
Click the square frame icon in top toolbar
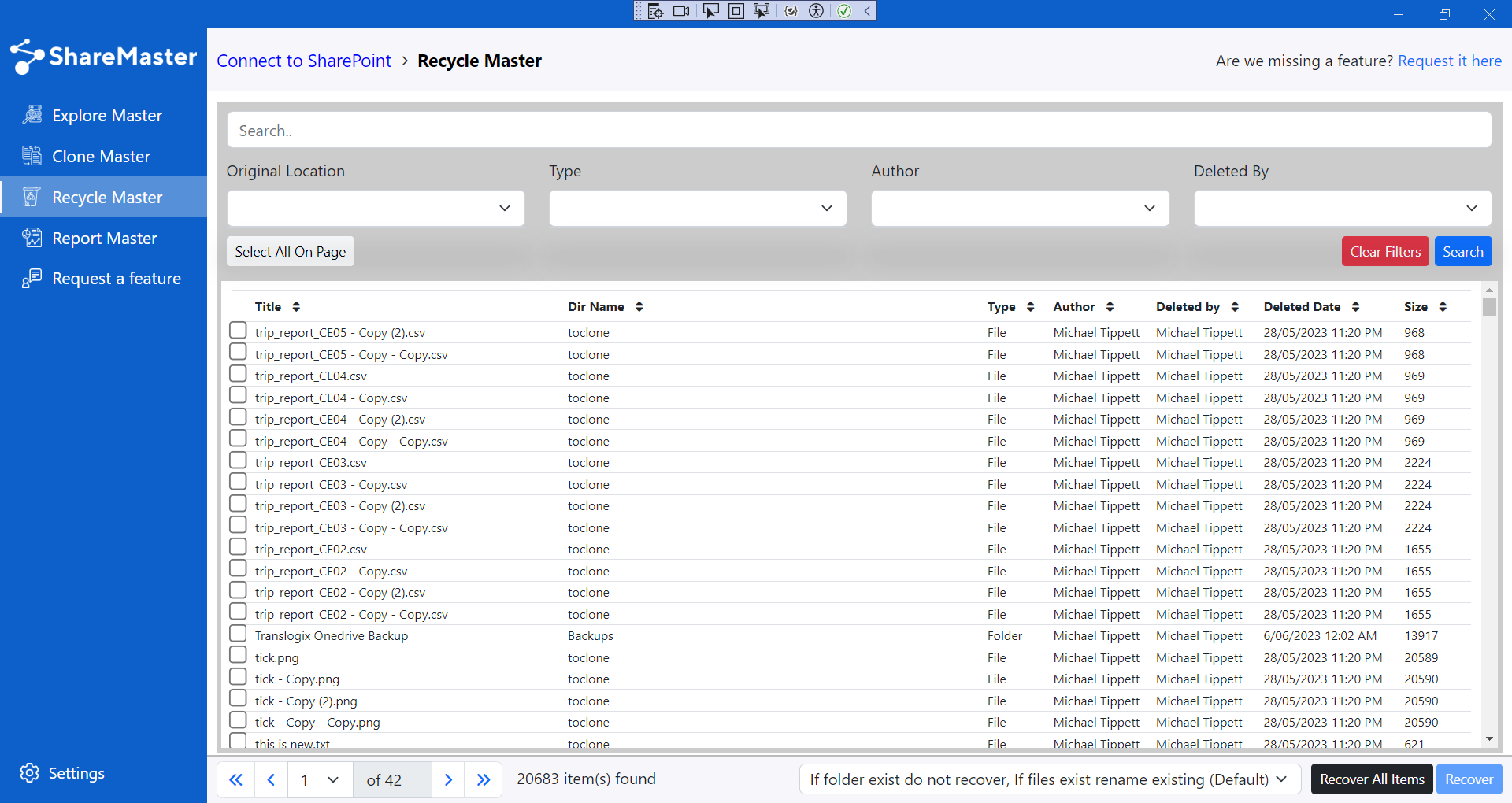[x=736, y=11]
